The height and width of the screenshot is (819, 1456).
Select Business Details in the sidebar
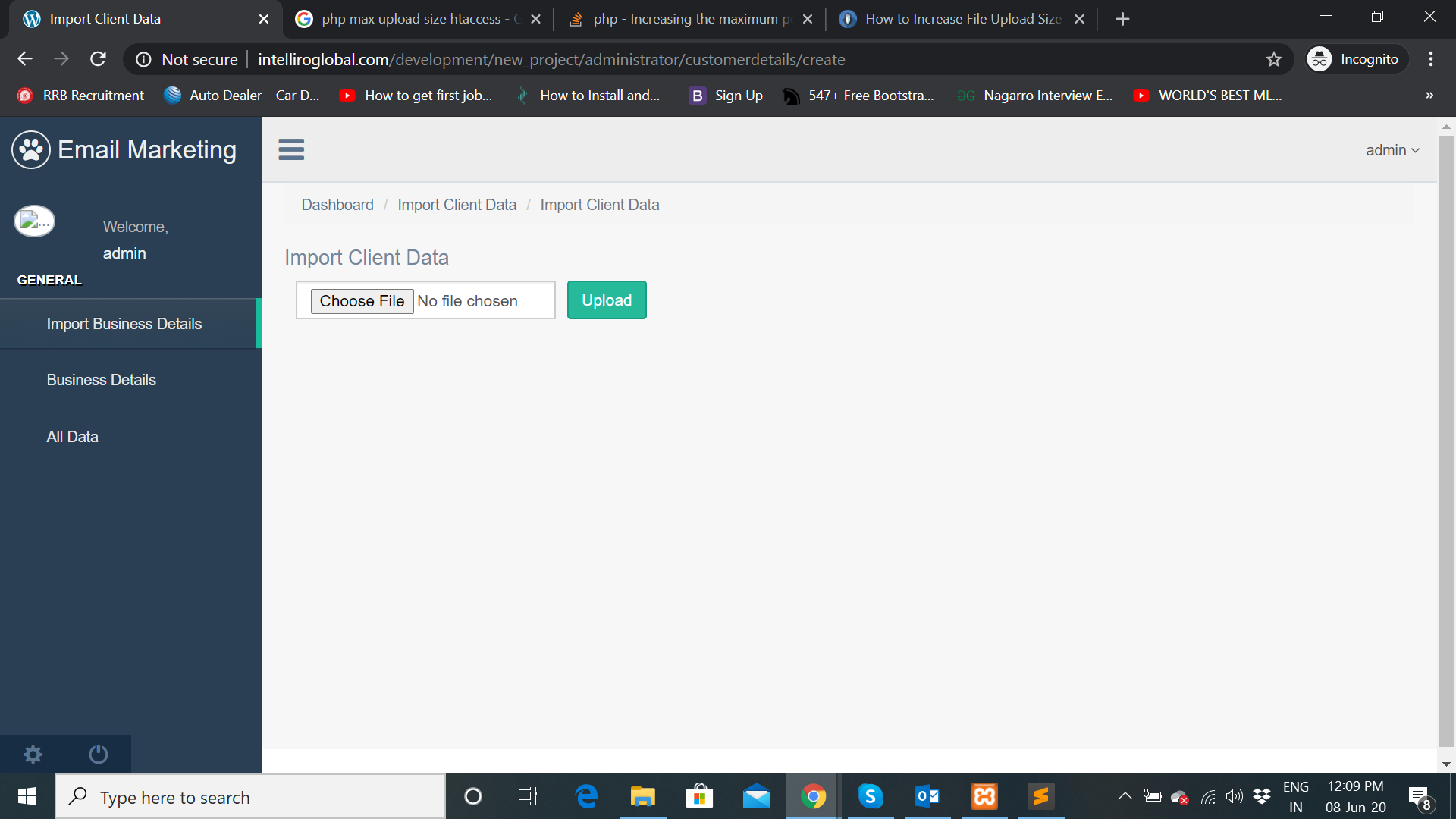102,380
